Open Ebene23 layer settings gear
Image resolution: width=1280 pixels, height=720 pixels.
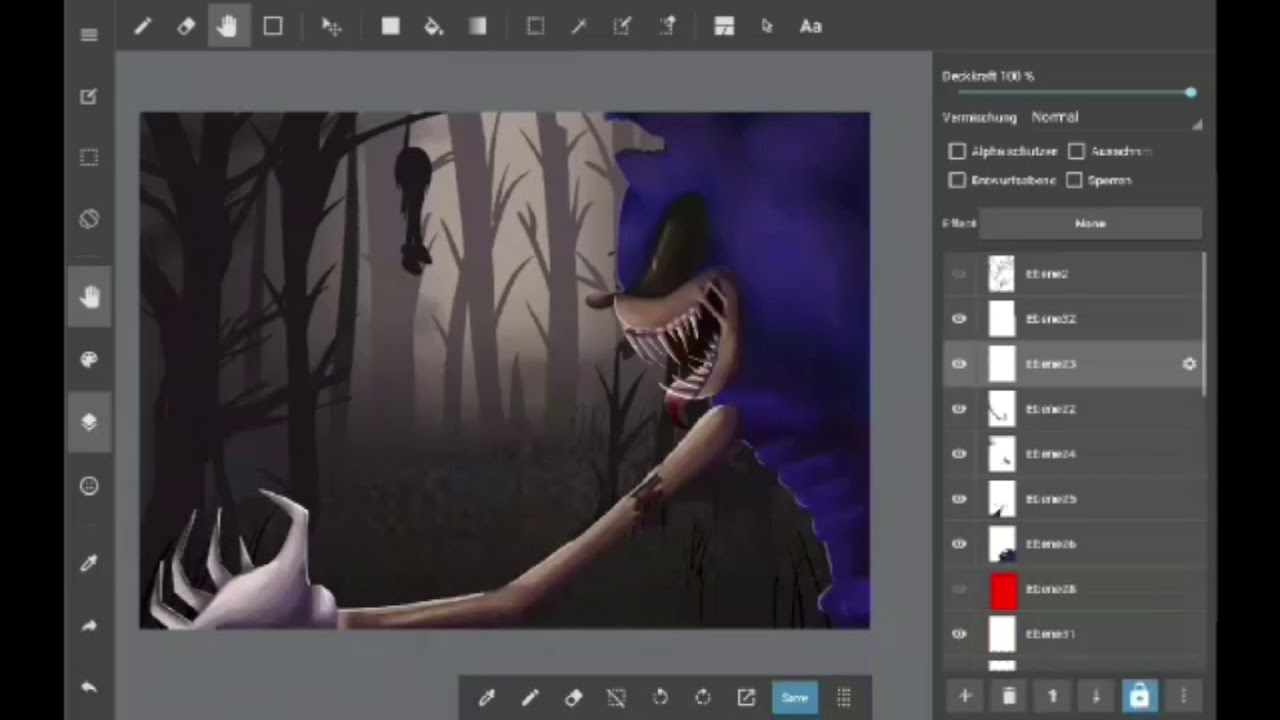1189,364
